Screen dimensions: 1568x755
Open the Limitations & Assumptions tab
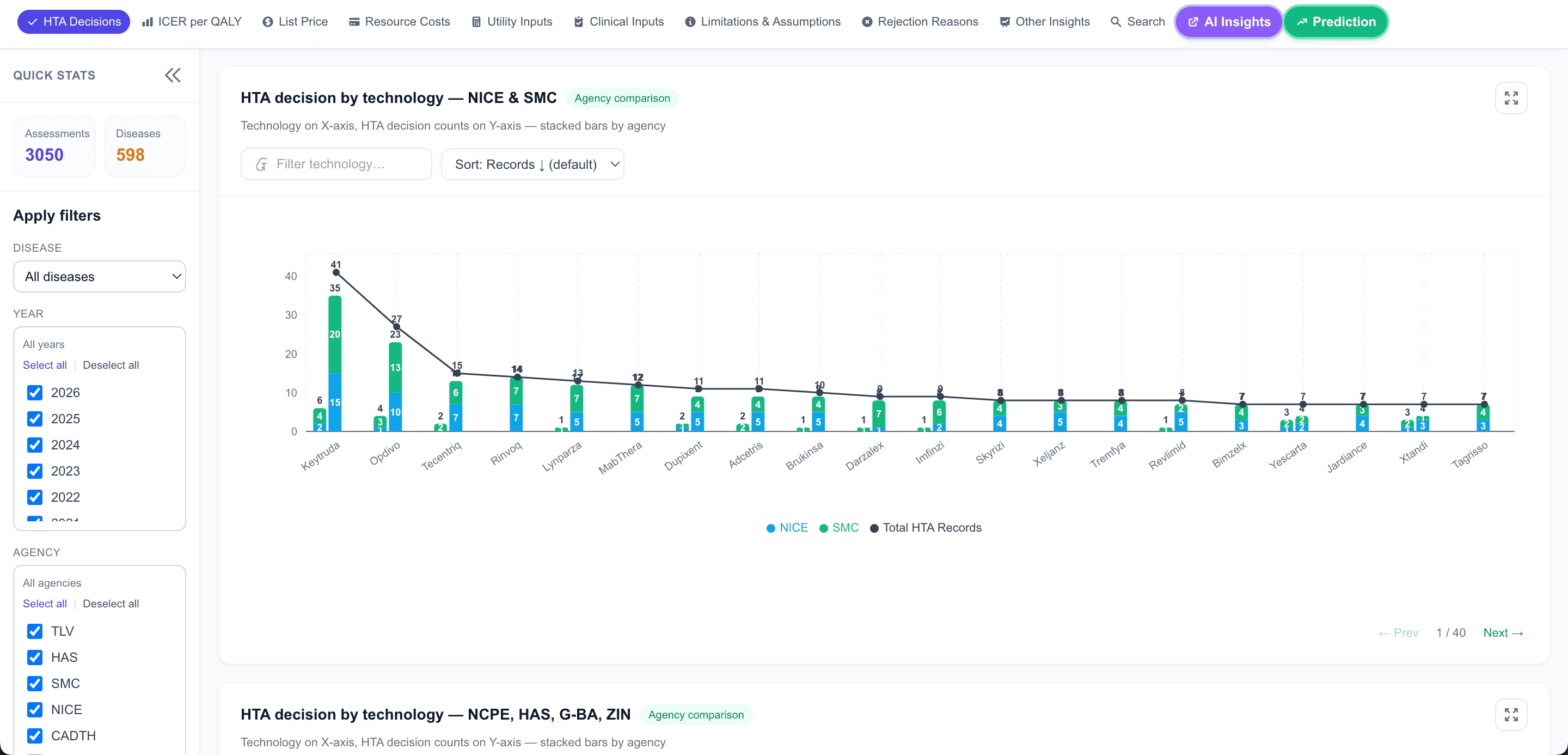[x=763, y=22]
